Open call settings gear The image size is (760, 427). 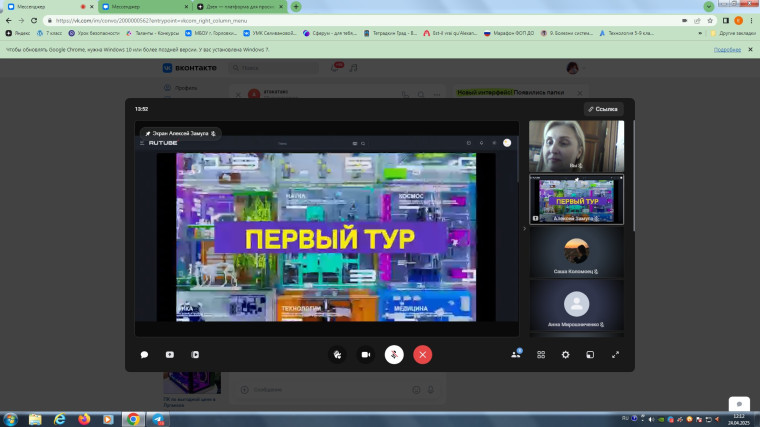(x=566, y=355)
